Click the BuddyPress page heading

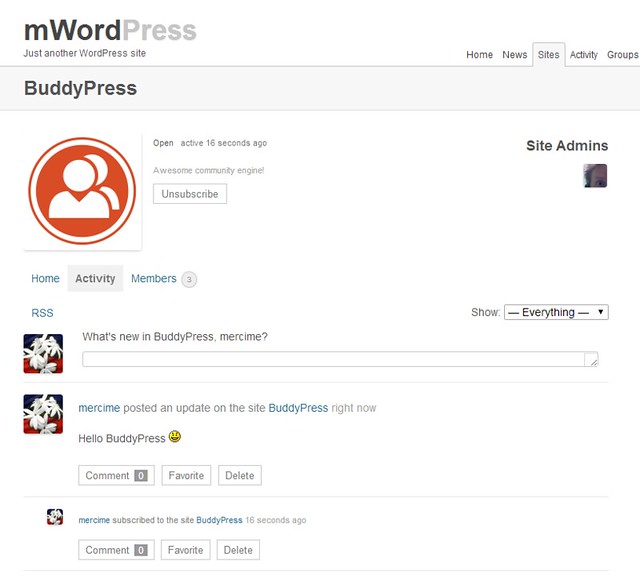(80, 89)
